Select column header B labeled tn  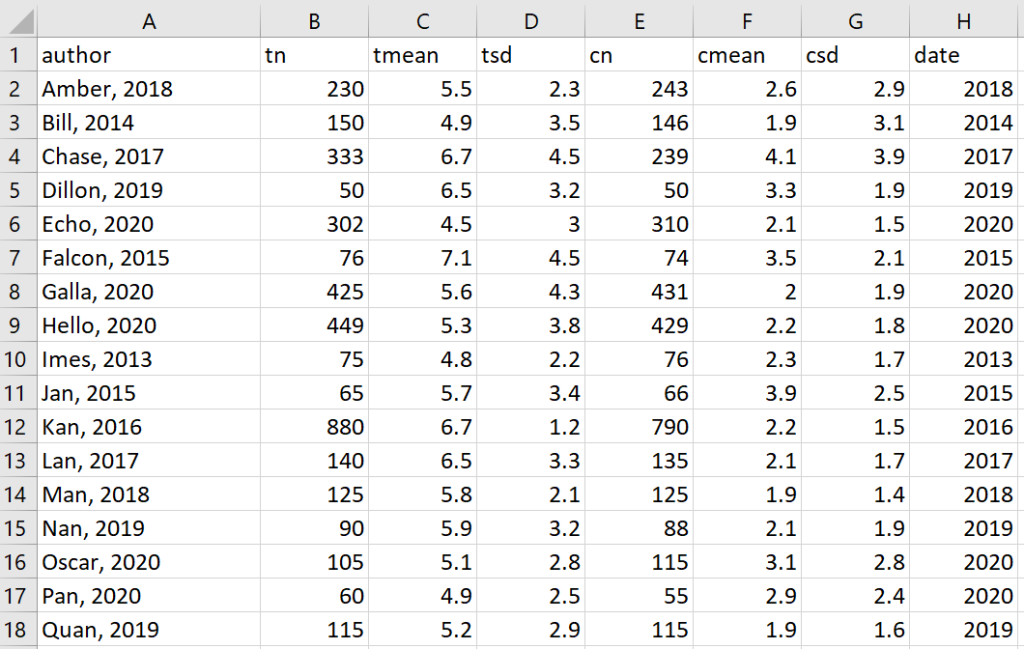click(x=313, y=21)
